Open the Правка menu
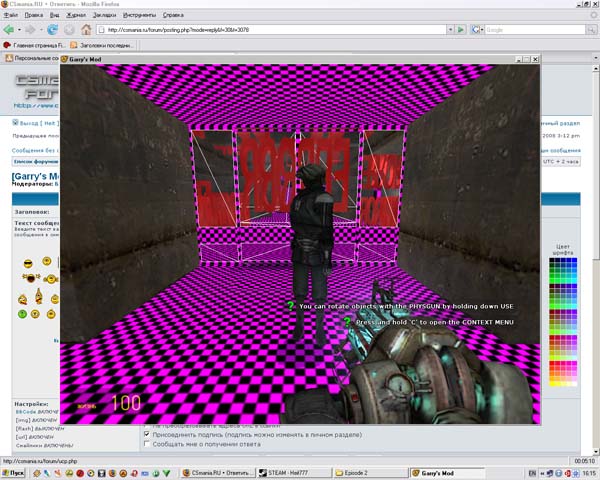 coord(34,15)
